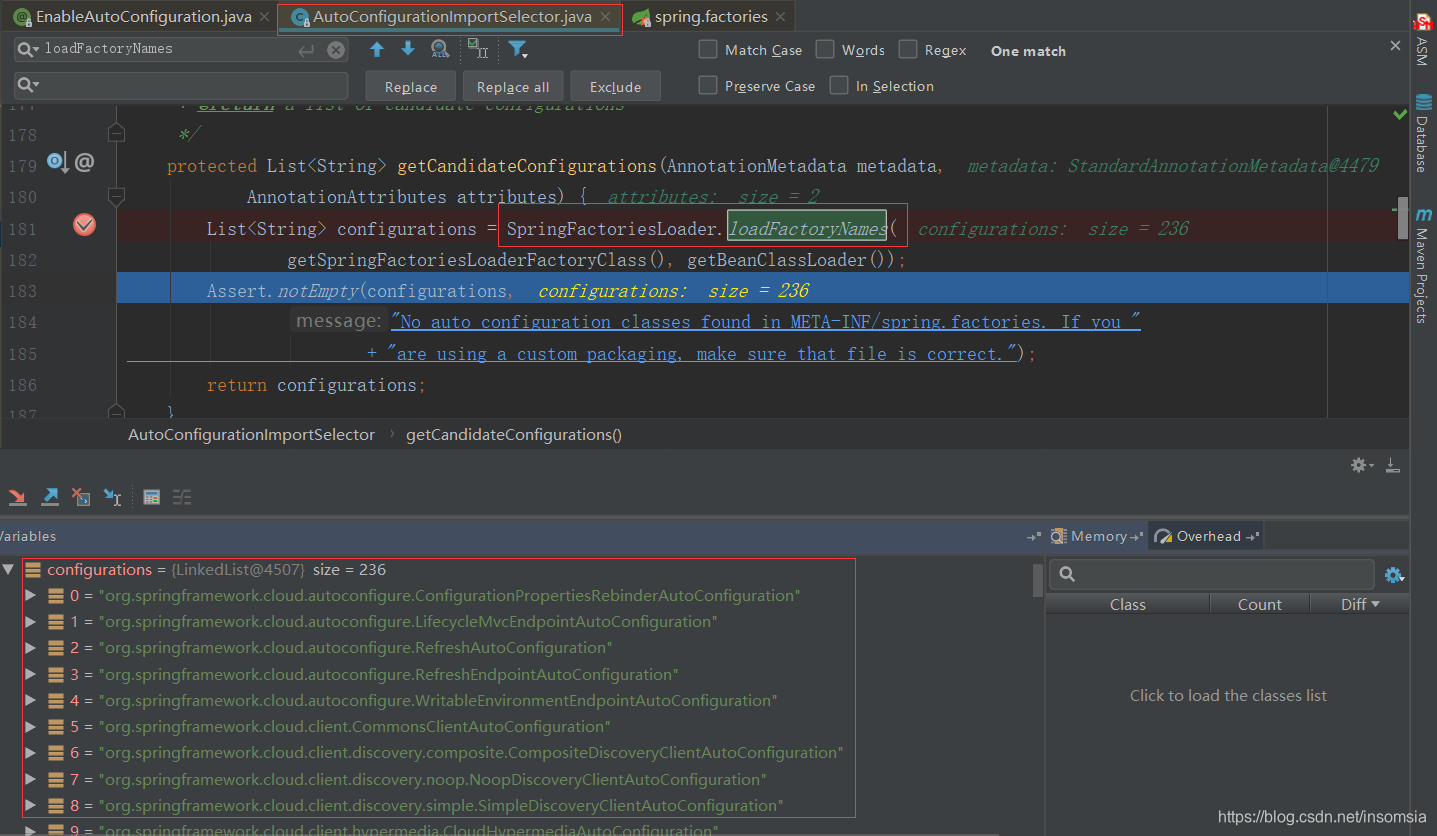Click the @ annotation gutter icon on line 179
This screenshot has width=1437, height=836.
84,162
